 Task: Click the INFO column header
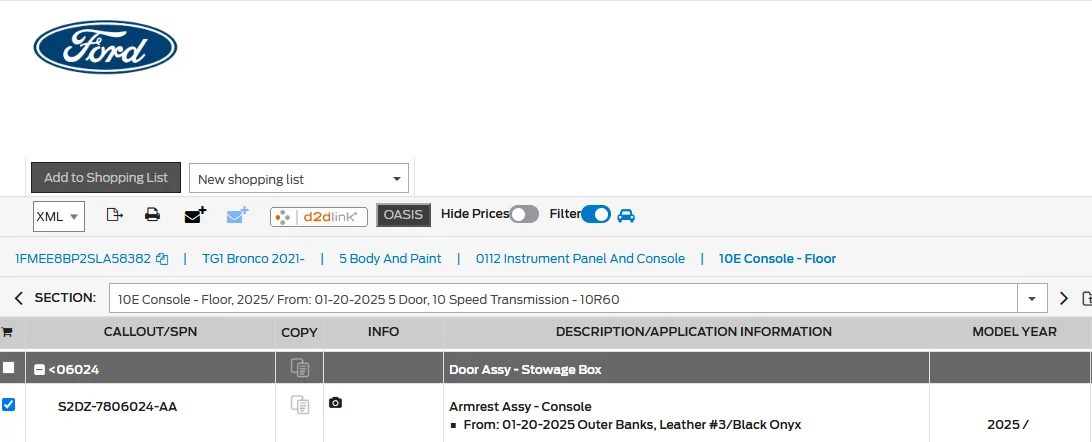tap(383, 332)
